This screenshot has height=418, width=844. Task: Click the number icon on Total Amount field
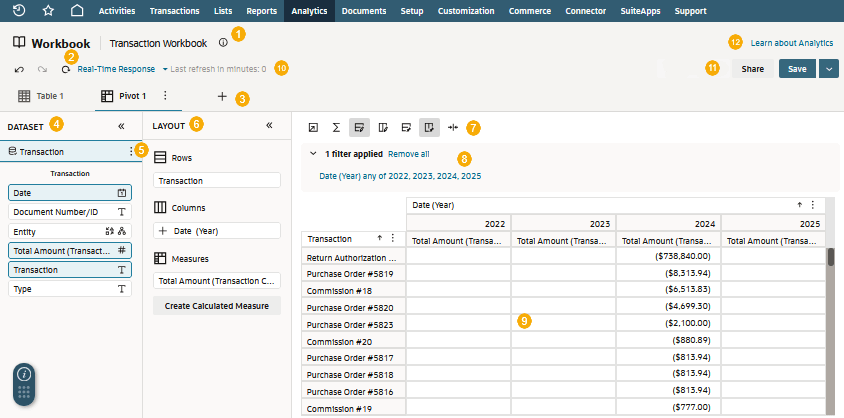122,250
